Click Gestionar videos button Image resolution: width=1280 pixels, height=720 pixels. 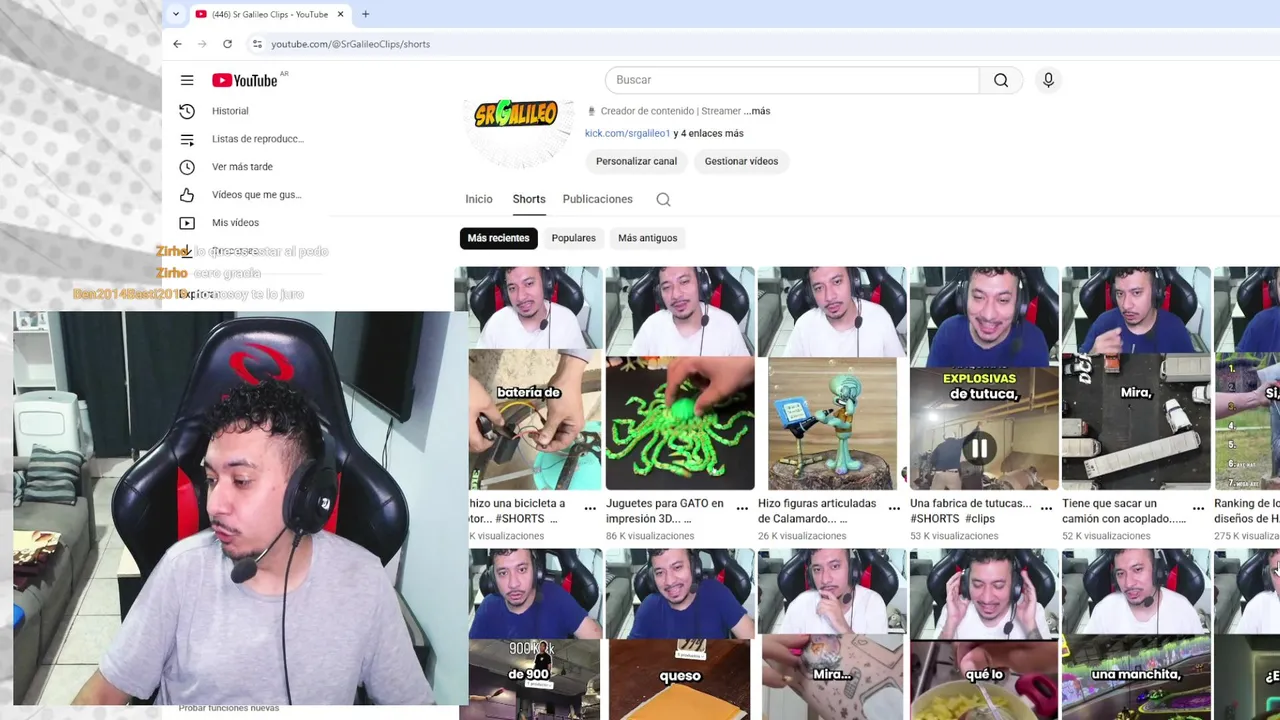[x=741, y=161]
